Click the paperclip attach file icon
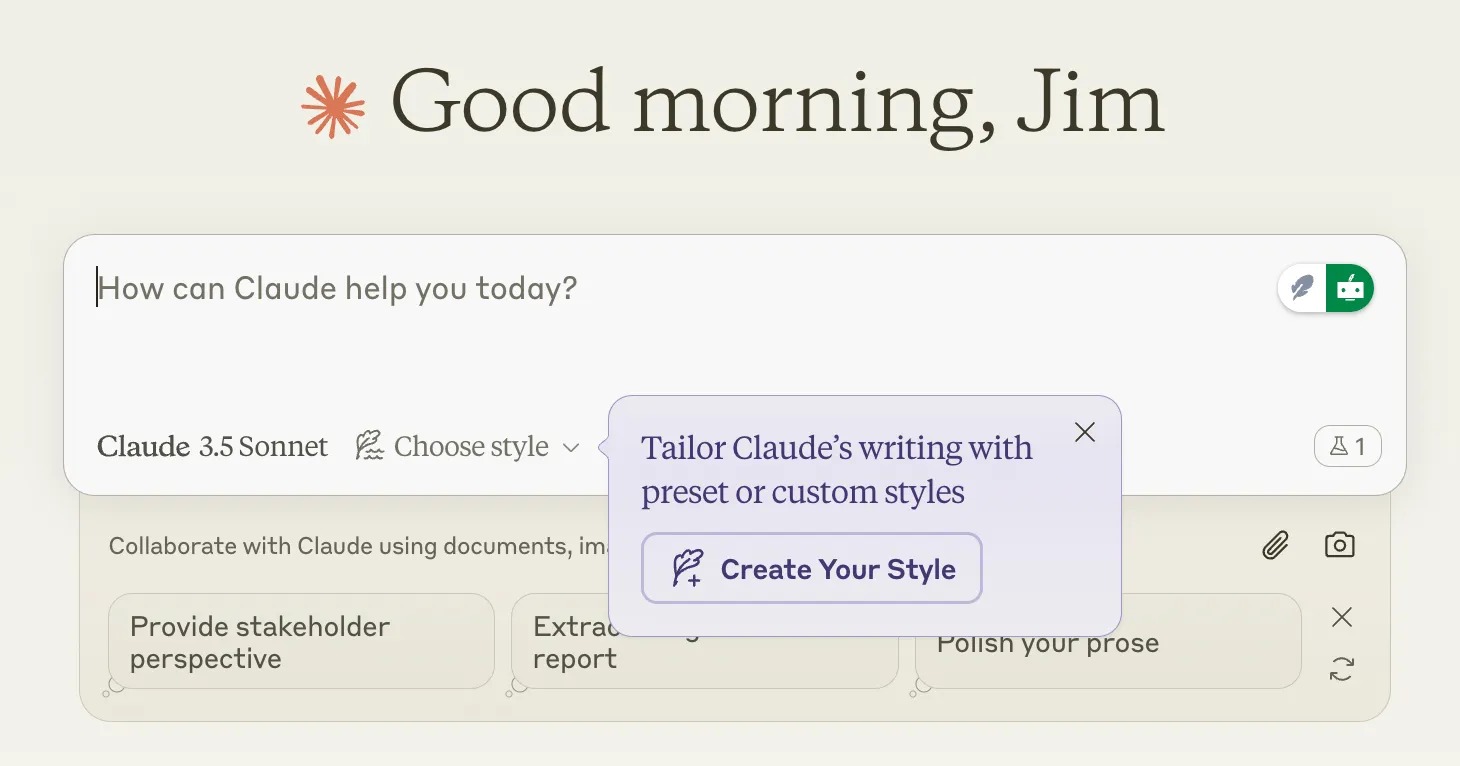1460x766 pixels. point(1275,545)
